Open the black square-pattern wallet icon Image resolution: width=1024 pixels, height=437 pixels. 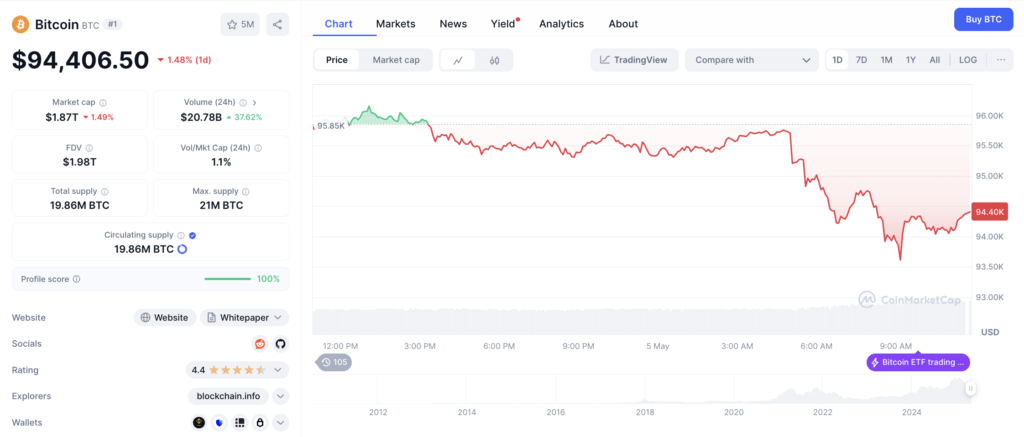click(240, 423)
